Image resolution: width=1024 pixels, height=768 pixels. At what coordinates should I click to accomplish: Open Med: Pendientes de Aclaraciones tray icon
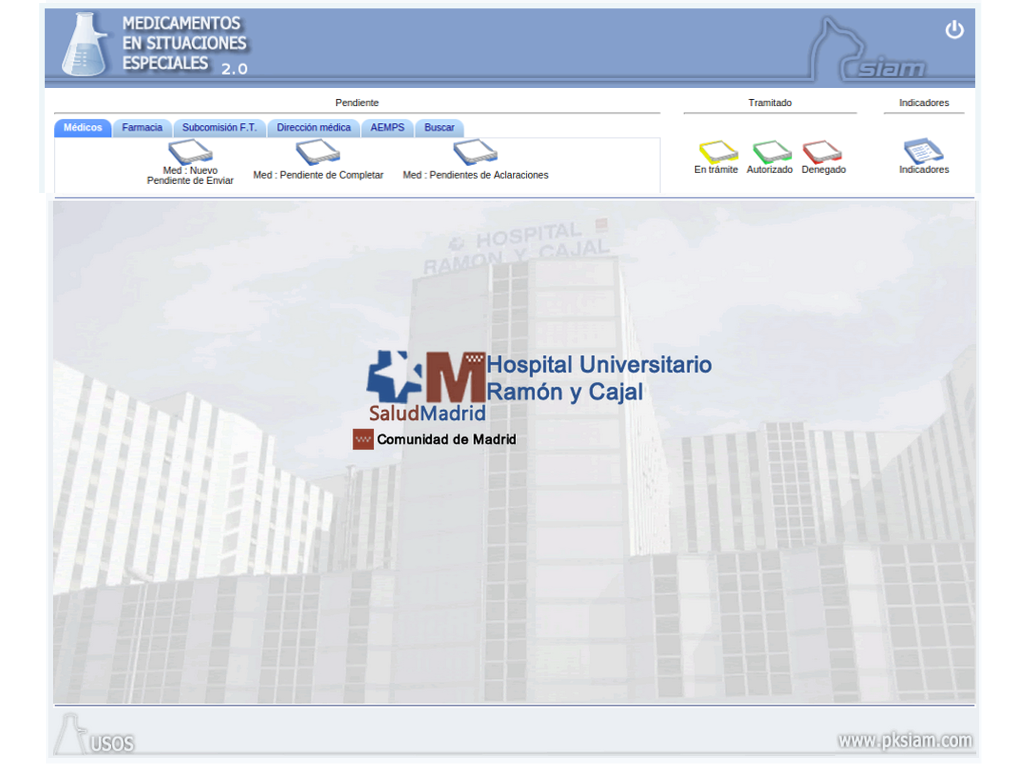click(475, 152)
